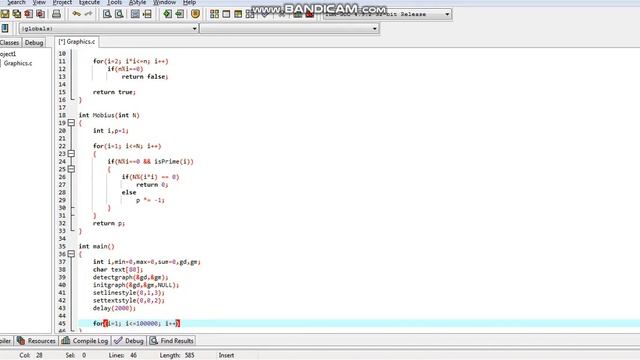The image size is (640, 360).
Task: Run the program via window icon
Action: point(226,14)
